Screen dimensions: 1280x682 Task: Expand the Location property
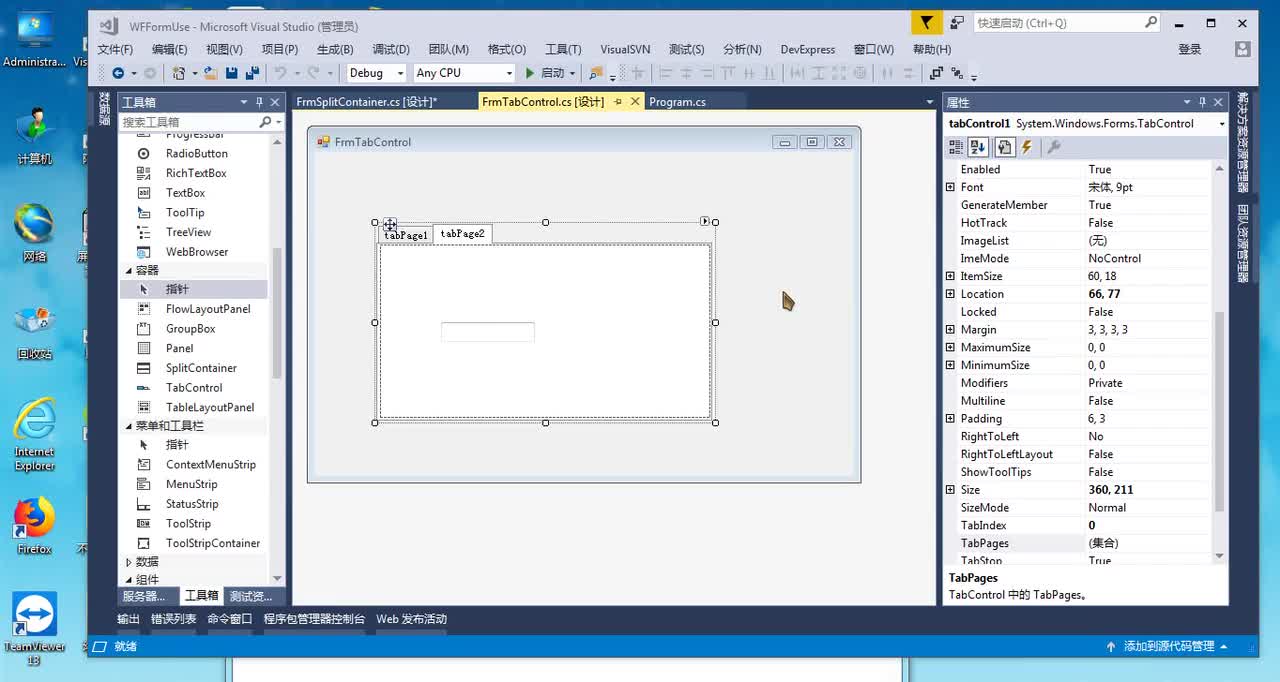[x=950, y=294]
